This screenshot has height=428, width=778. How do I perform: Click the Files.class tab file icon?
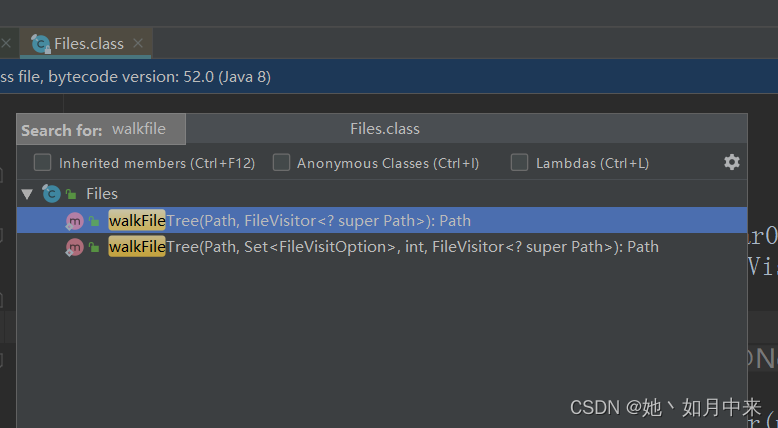point(41,44)
